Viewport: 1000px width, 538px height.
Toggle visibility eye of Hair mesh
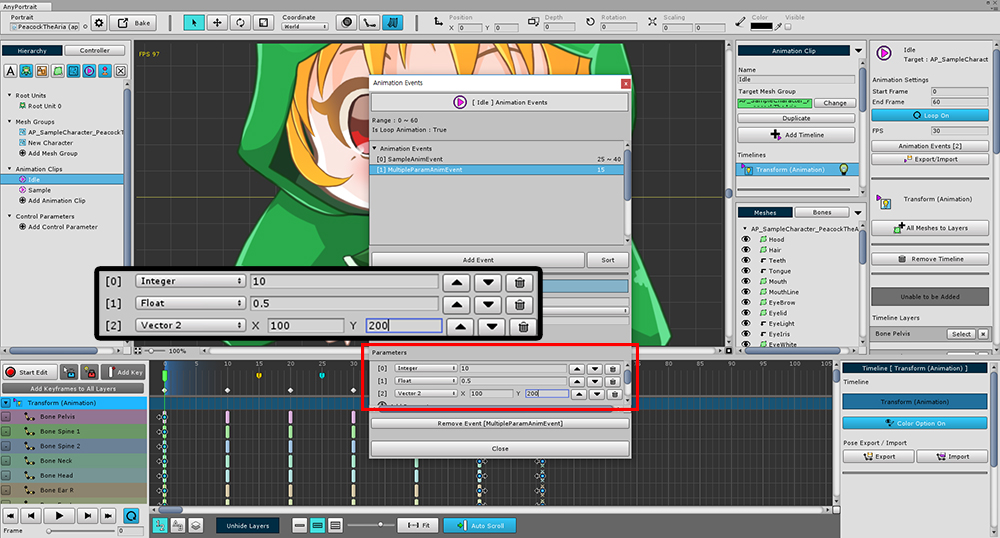[746, 250]
